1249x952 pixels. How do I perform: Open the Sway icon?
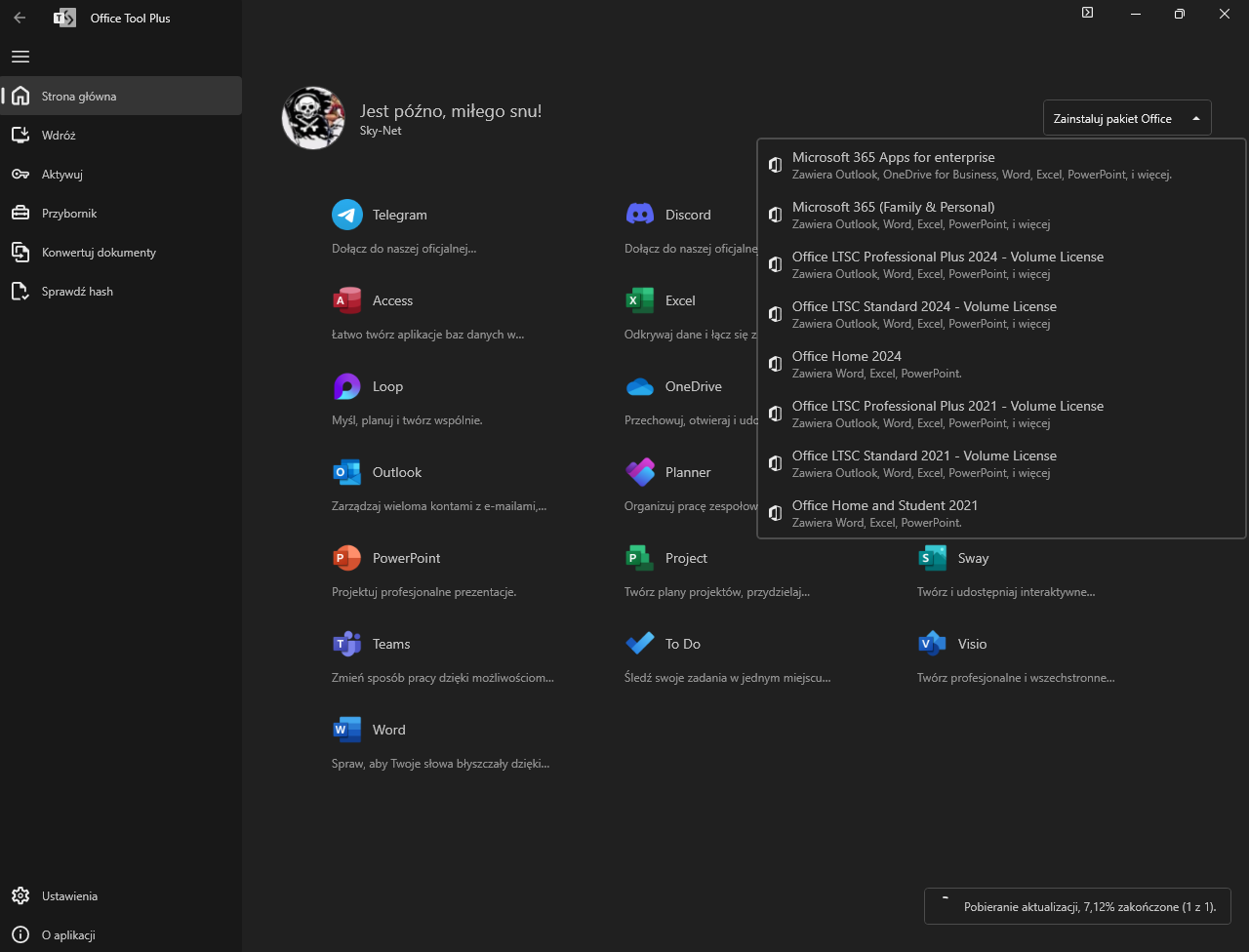[933, 558]
